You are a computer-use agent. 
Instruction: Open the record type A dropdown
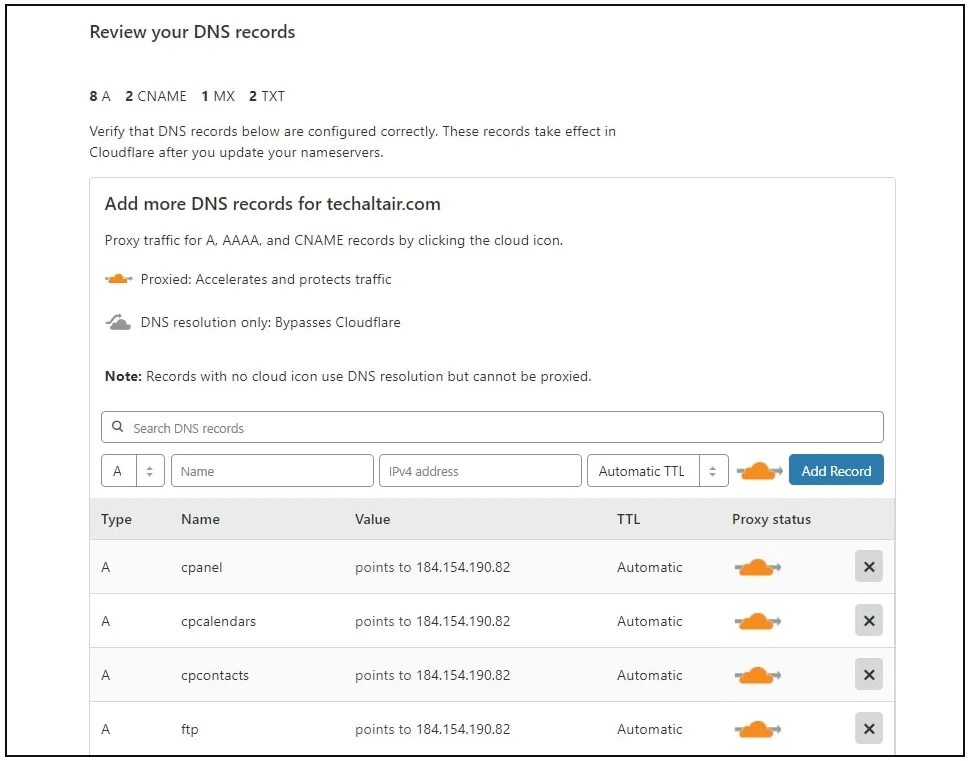pyautogui.click(x=132, y=471)
